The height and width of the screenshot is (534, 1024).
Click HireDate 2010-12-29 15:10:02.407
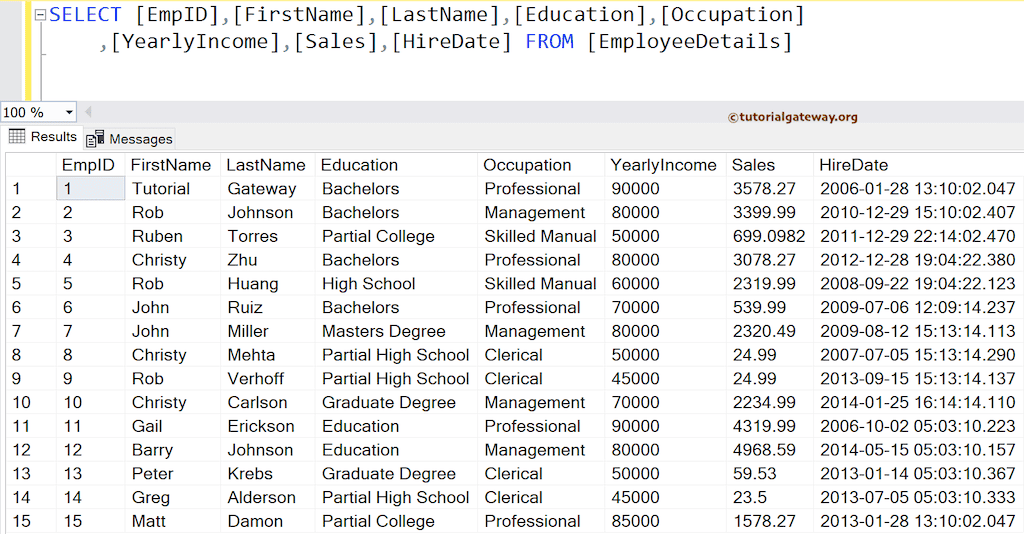(x=919, y=212)
